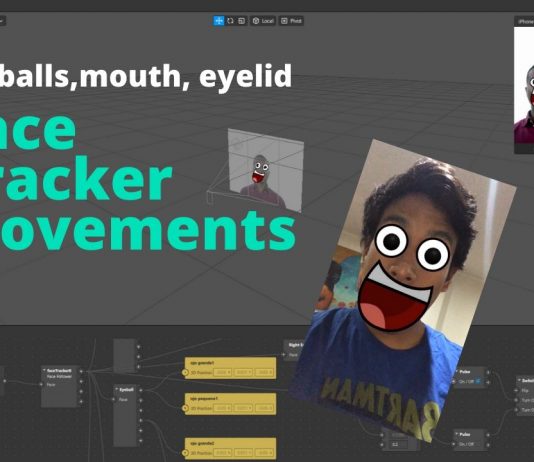Toggle Local coordinate space button
Image resolution: width=534 pixels, height=462 pixels.
click(x=263, y=21)
